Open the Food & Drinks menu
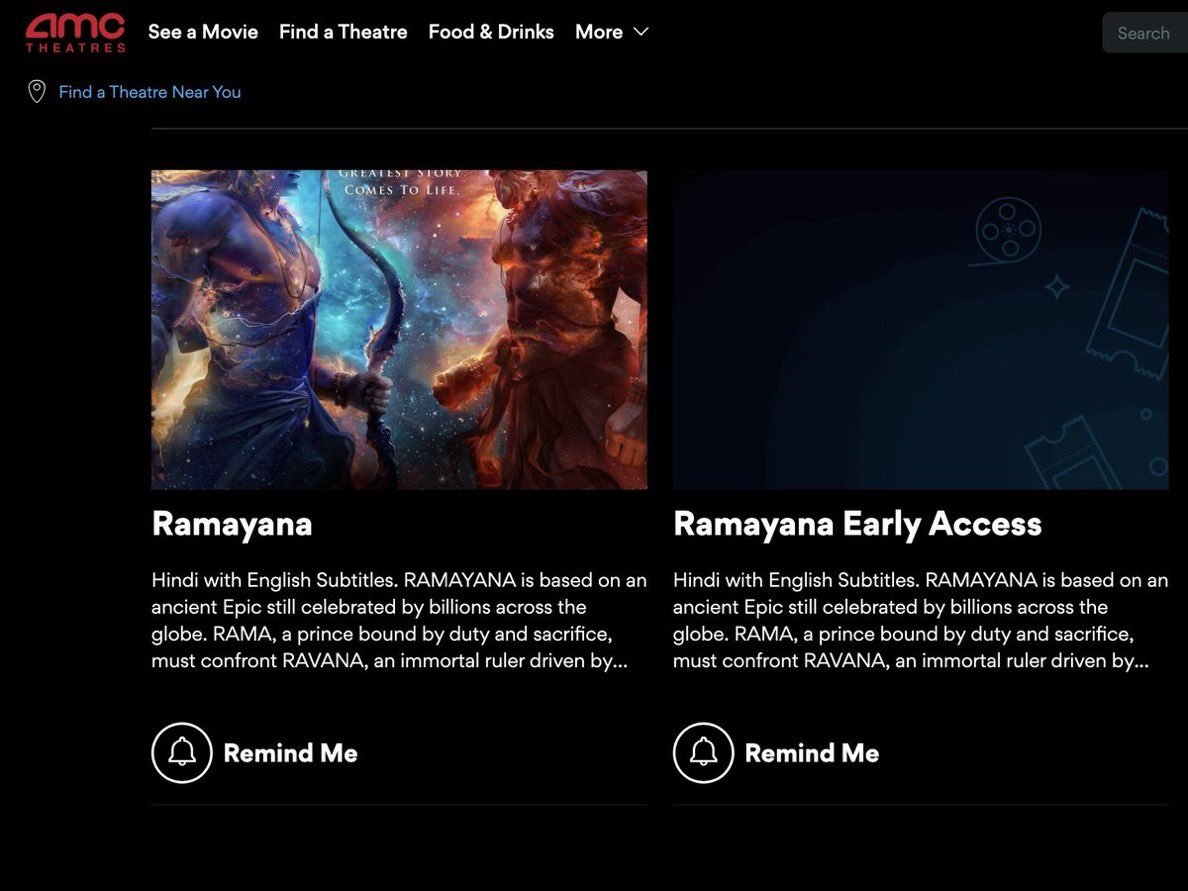The image size is (1188, 891). [491, 32]
